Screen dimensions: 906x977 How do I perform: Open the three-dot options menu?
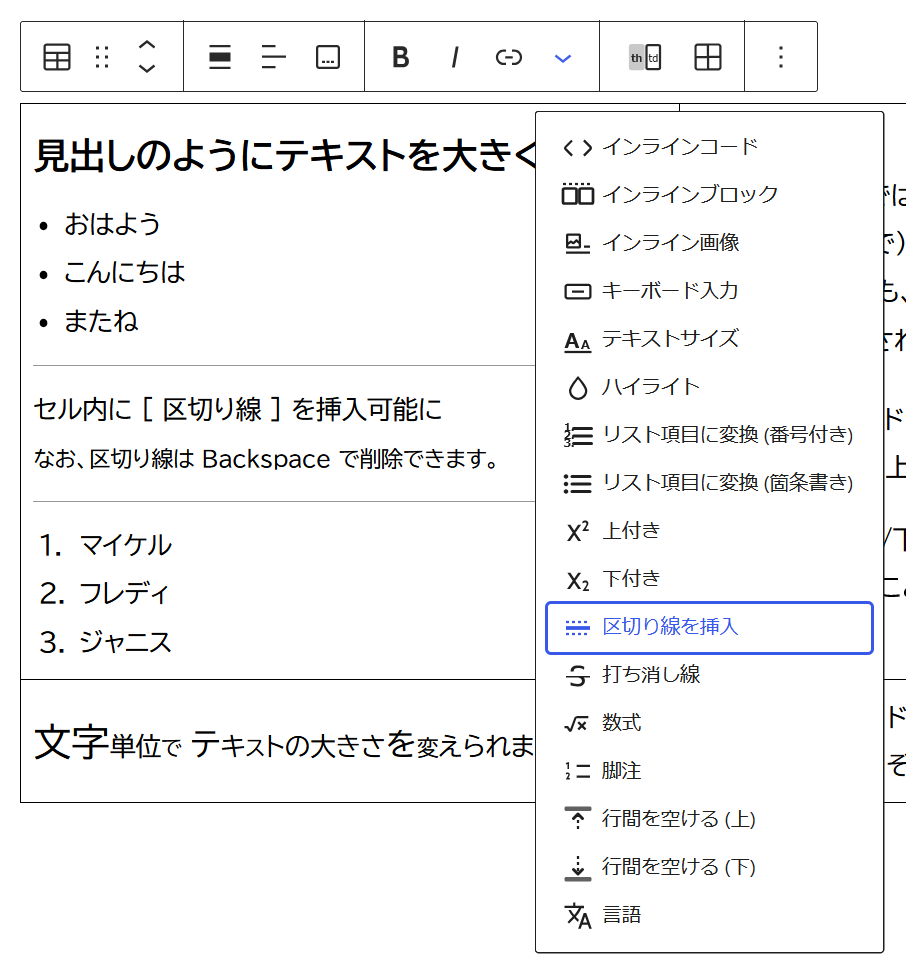tap(781, 57)
